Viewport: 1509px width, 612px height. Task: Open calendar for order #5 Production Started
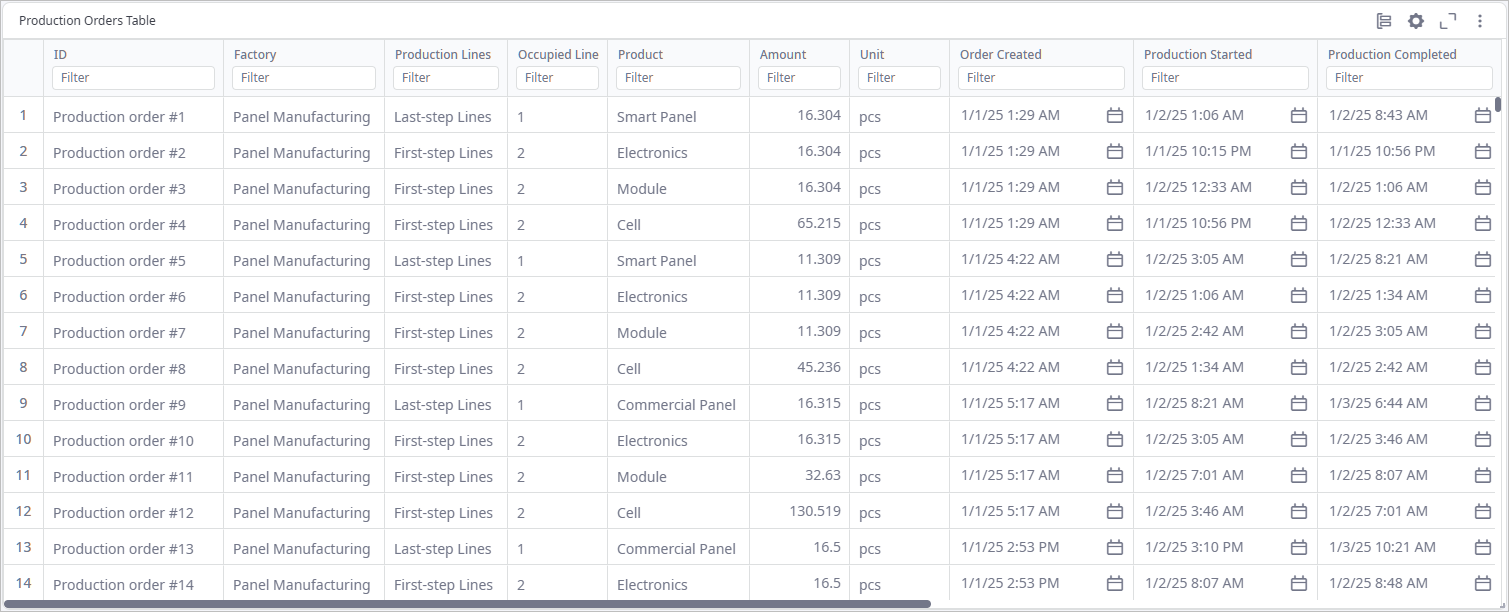pos(1299,260)
